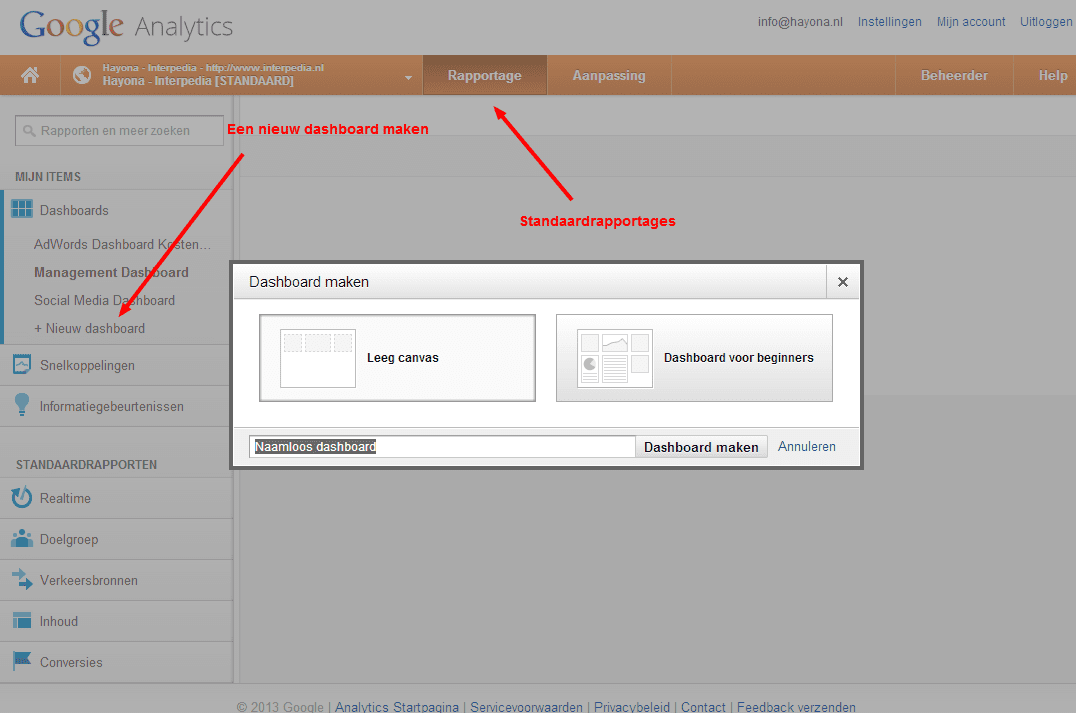Click the globe icon beside account name
Viewport: 1076px width, 713px height.
[82, 75]
